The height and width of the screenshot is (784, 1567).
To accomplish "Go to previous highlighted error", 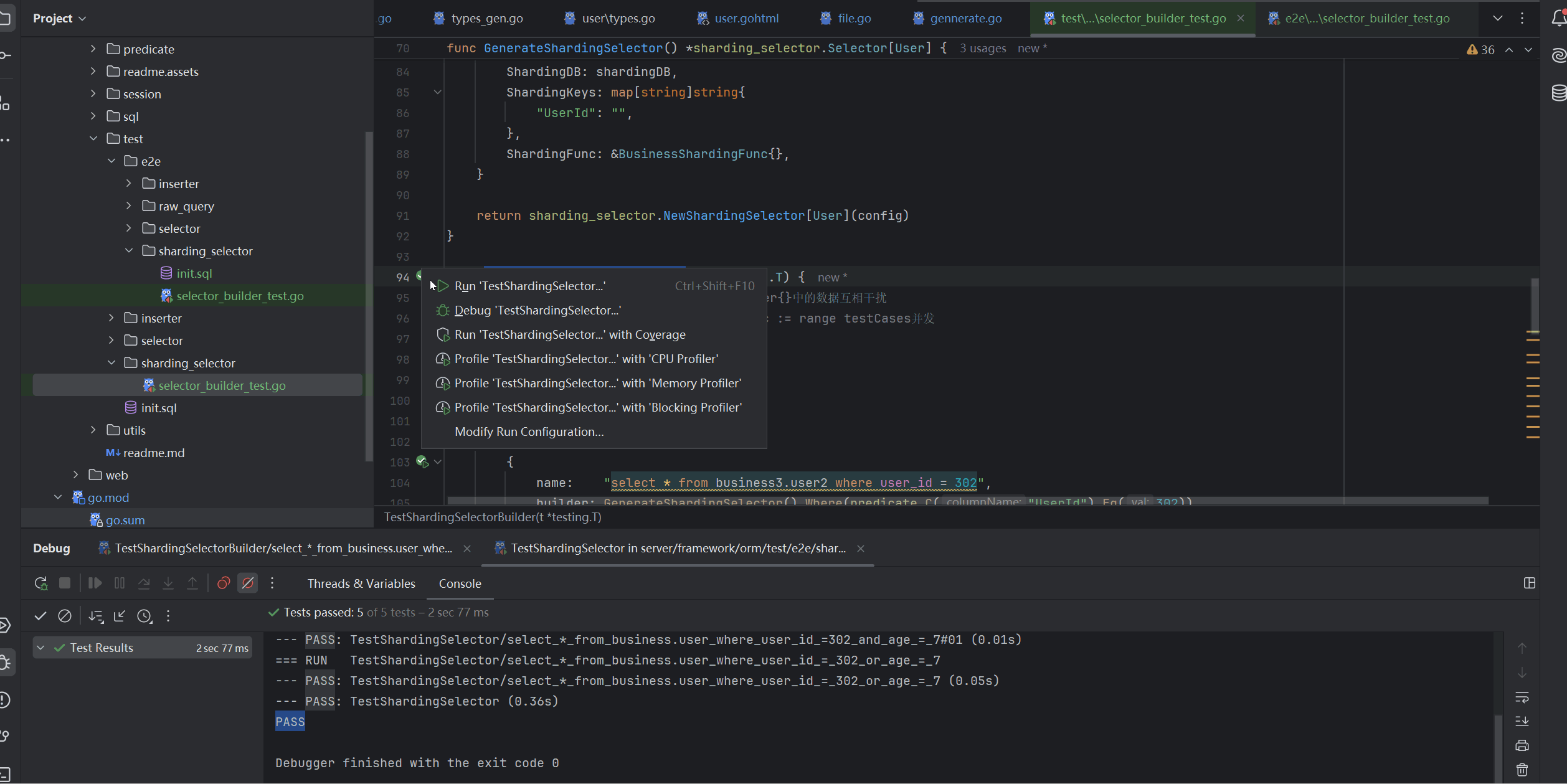I will pyautogui.click(x=1509, y=49).
